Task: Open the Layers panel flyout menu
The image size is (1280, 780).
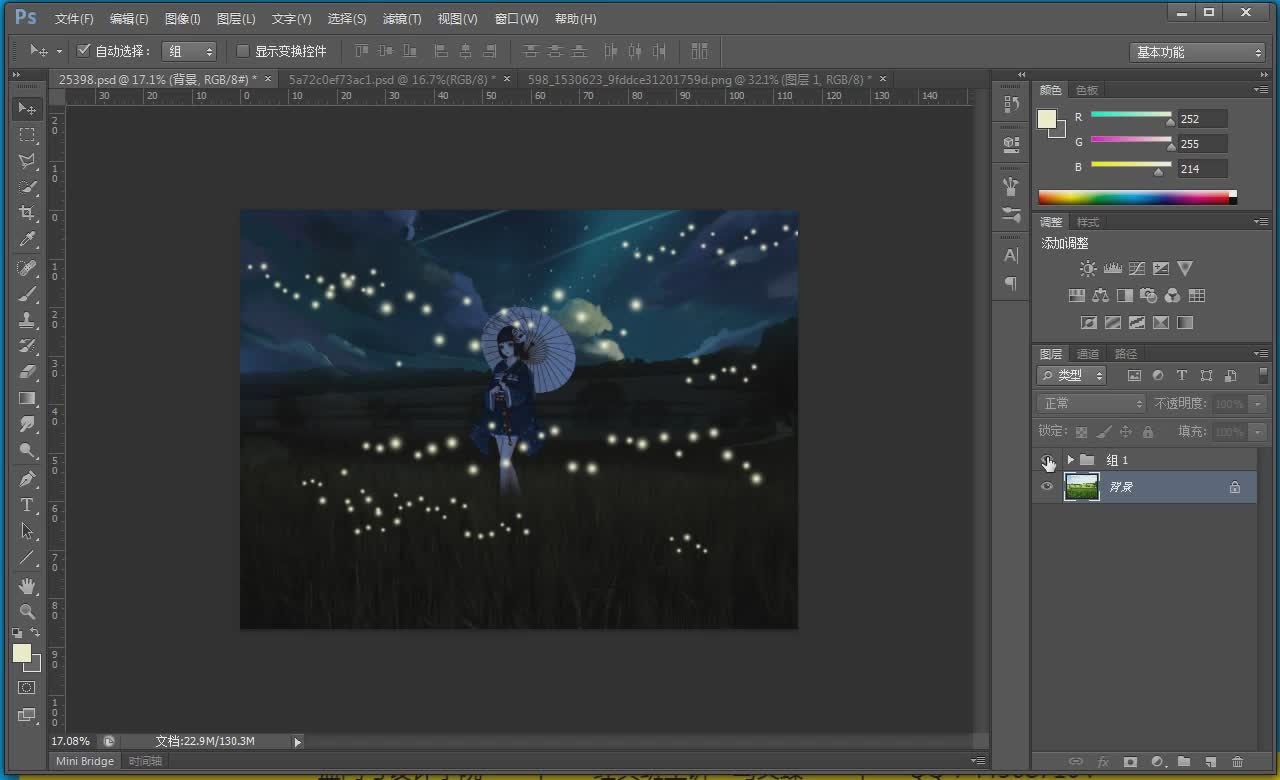Action: (x=1259, y=353)
